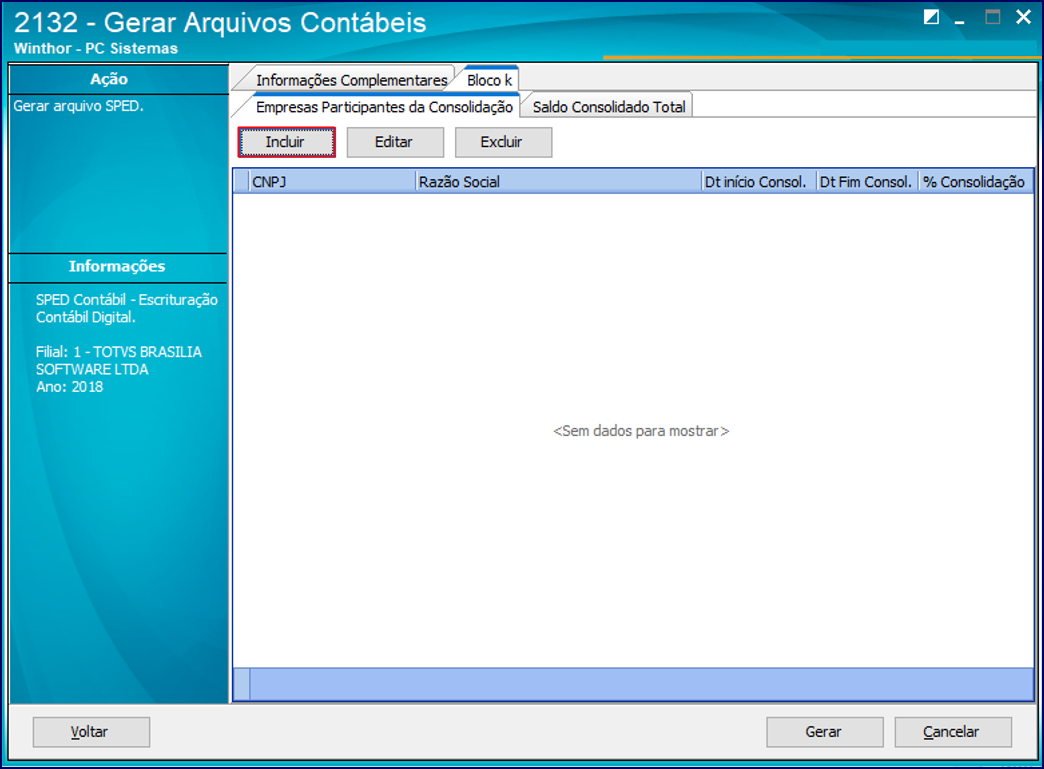1044x769 pixels.
Task: Click the grid row indicator column header cell
Action: [x=241, y=182]
